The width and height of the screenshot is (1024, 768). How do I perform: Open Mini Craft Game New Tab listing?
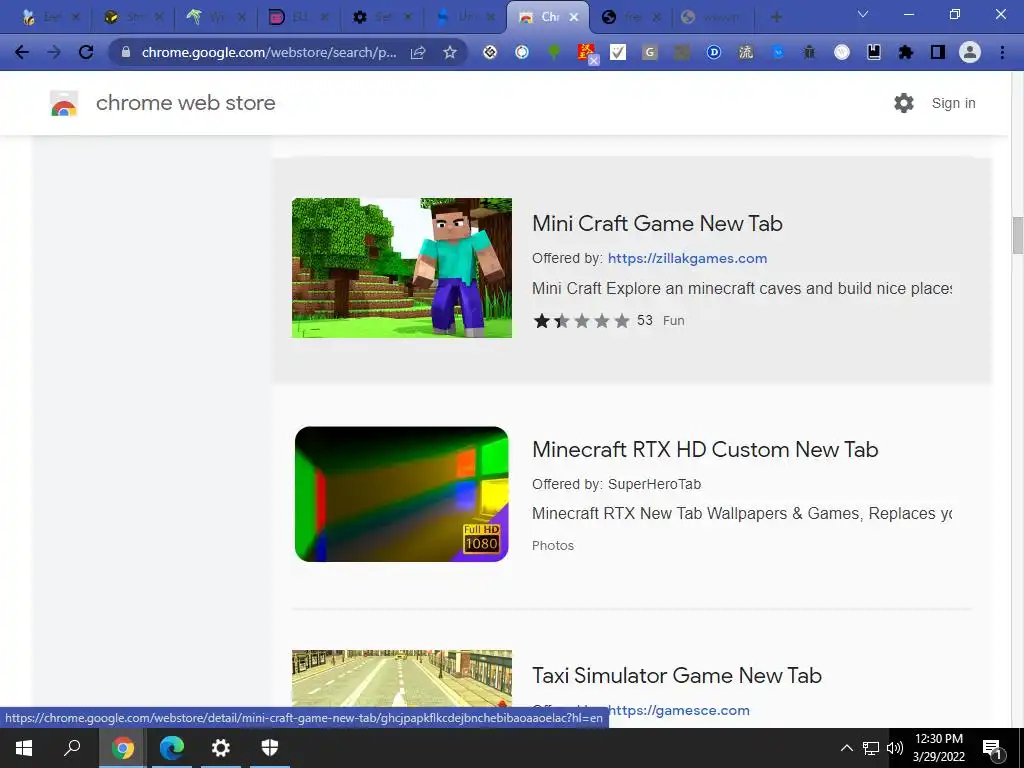(x=657, y=223)
